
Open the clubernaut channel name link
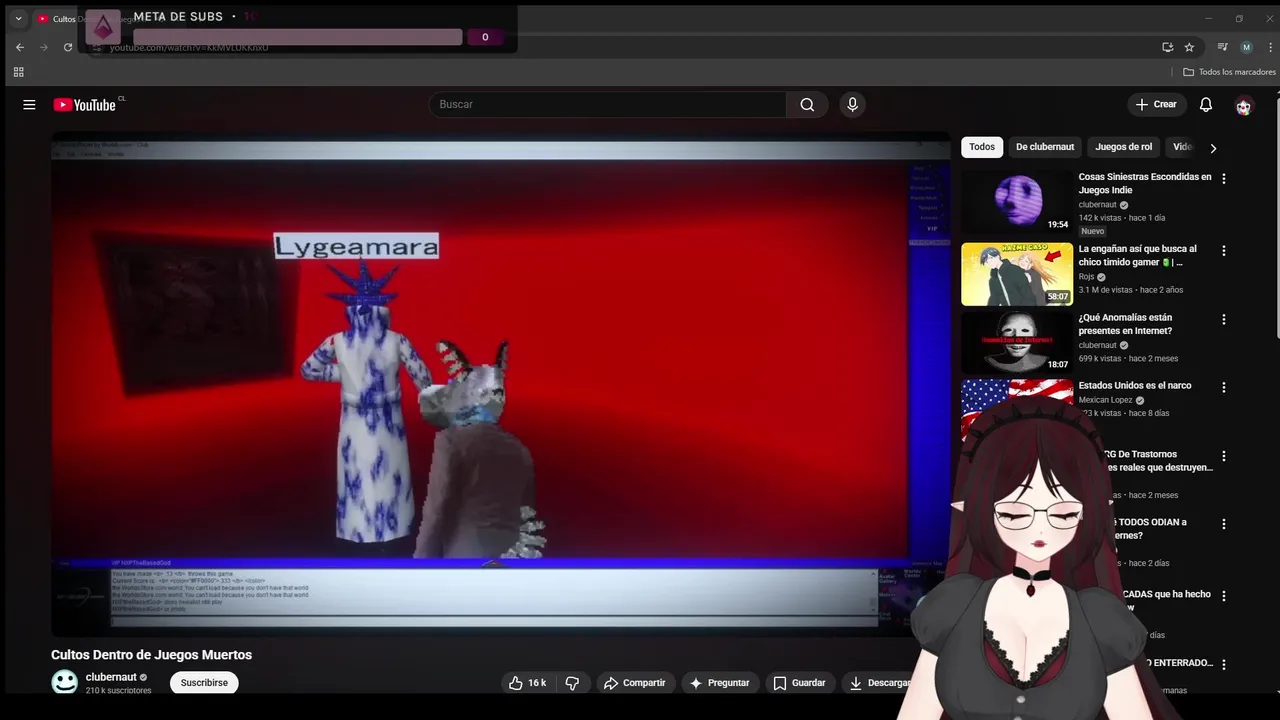point(111,677)
